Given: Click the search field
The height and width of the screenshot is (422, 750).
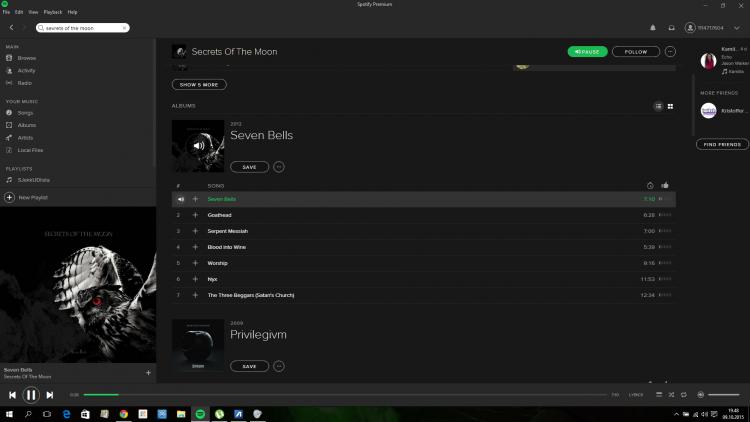Looking at the screenshot, I should 83,28.
